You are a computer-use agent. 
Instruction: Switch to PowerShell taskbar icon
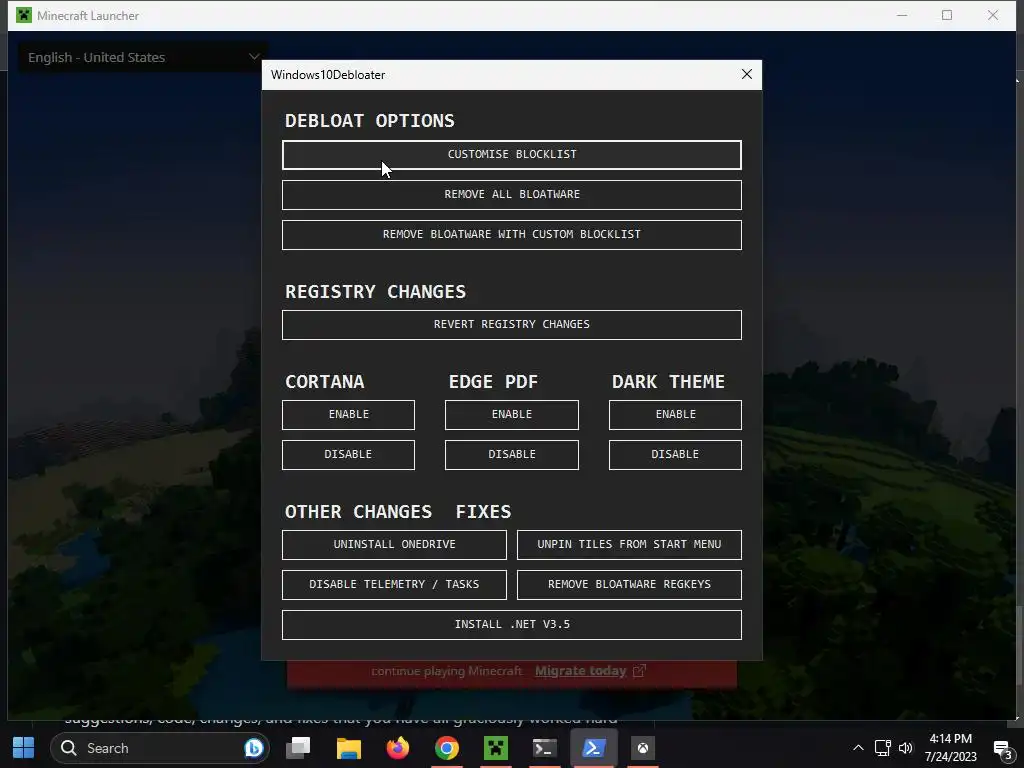tap(593, 748)
